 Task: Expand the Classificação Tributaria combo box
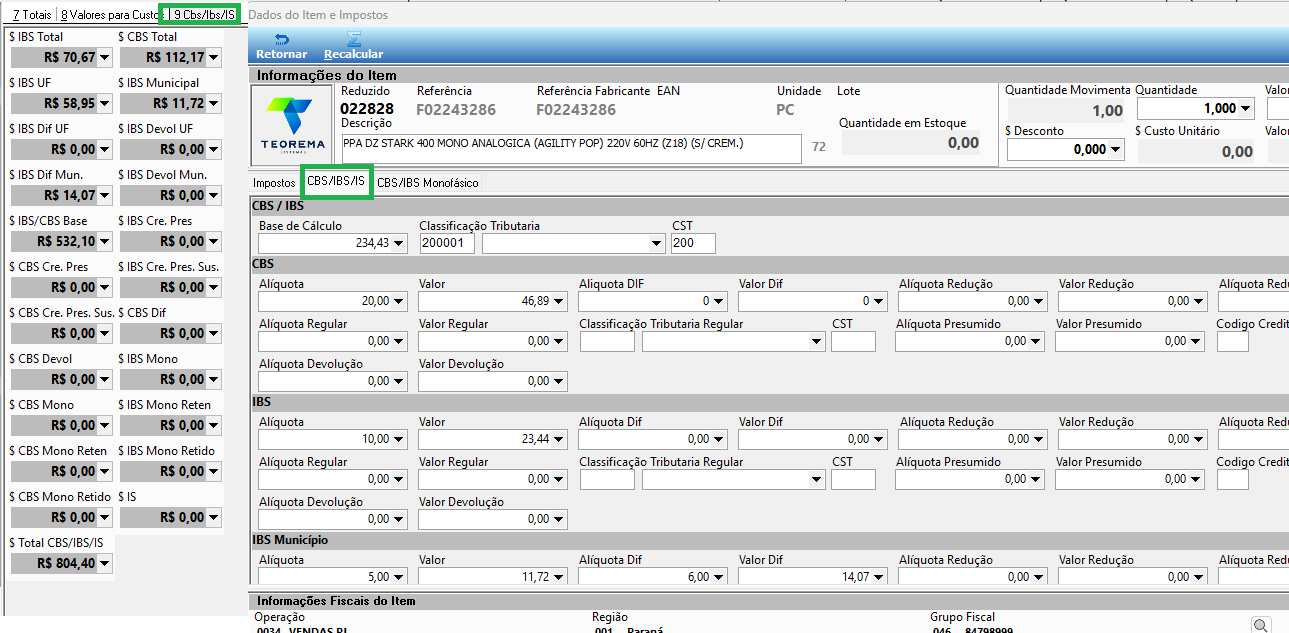point(657,243)
